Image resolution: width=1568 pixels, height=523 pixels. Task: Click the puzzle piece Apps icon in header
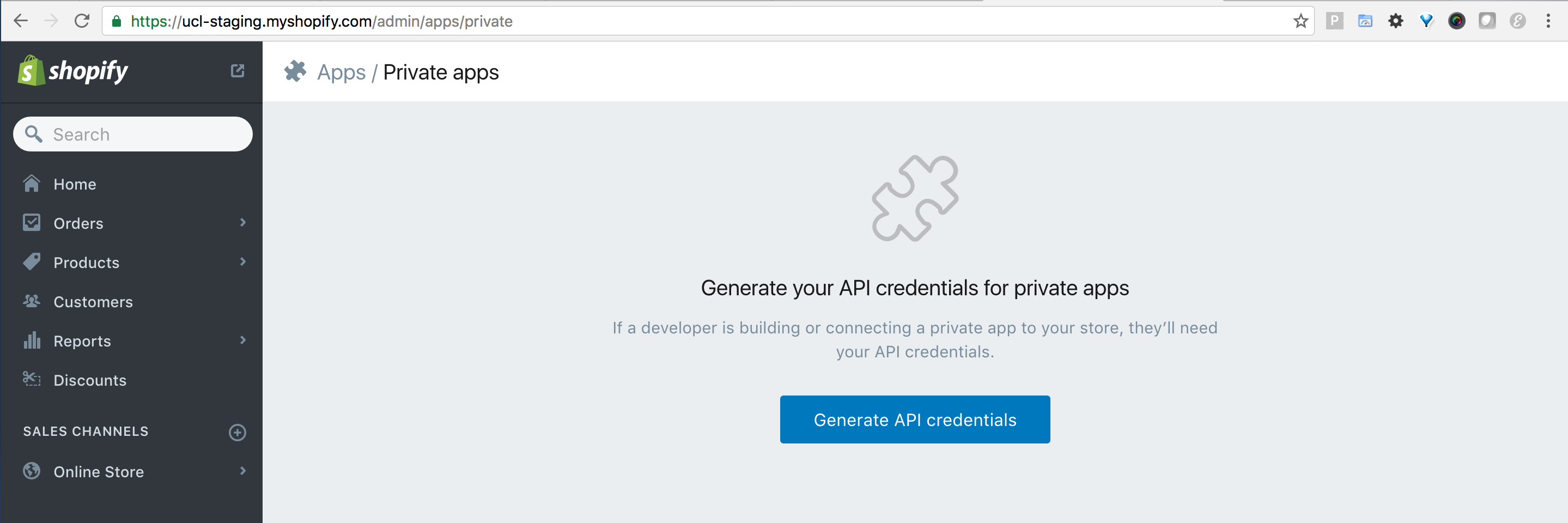pyautogui.click(x=295, y=71)
